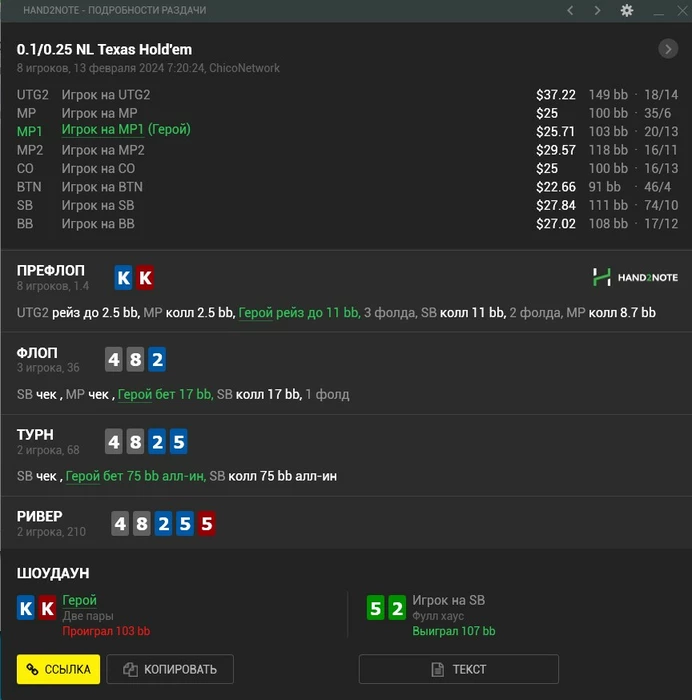692x700 pixels.
Task: Click the КОПИРОВАТЬ button
Action: [x=170, y=669]
